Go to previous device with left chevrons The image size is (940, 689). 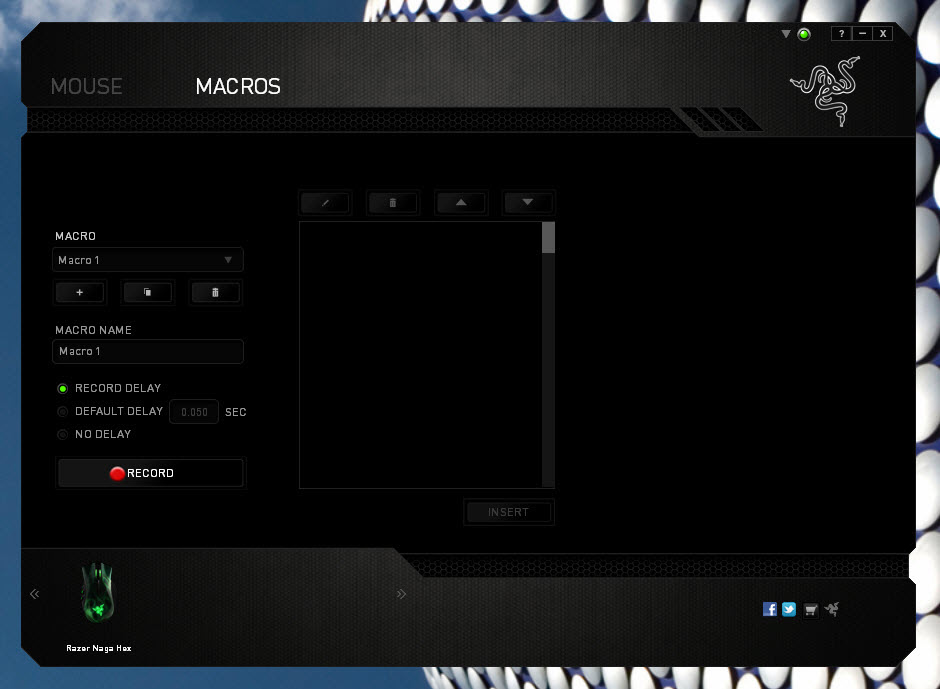[35, 594]
